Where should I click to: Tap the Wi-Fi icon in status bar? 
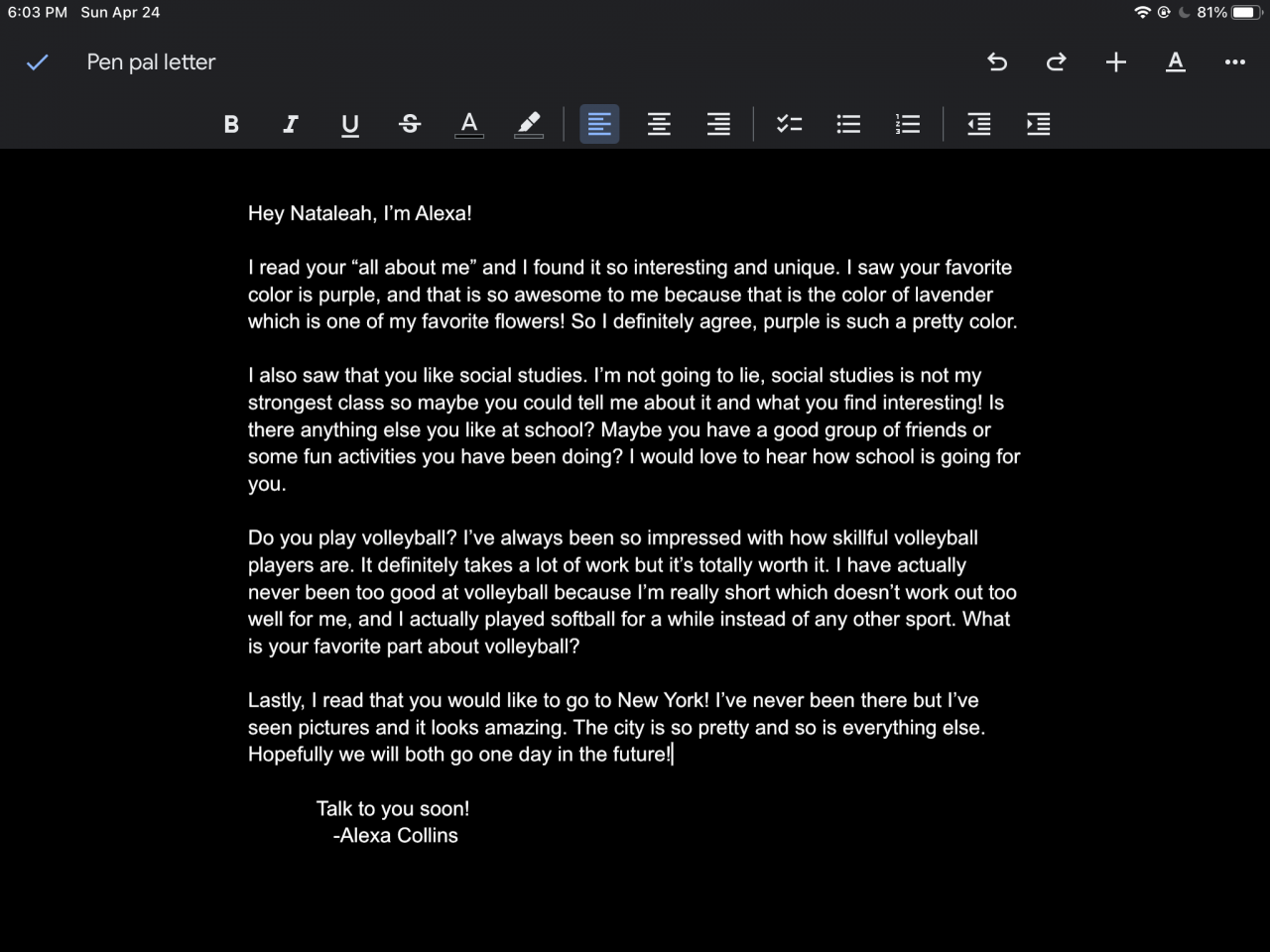(x=1143, y=13)
